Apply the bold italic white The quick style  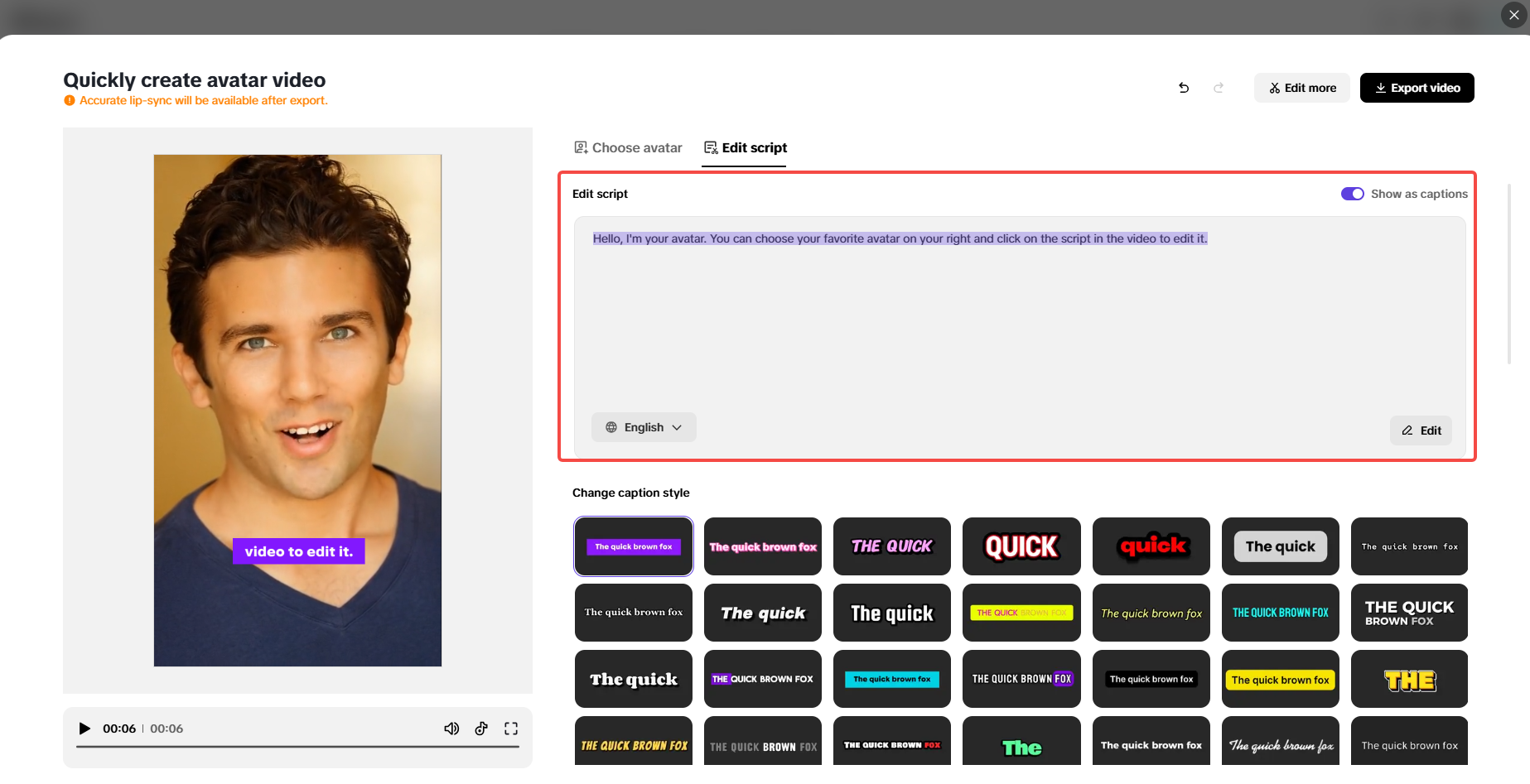[763, 613]
